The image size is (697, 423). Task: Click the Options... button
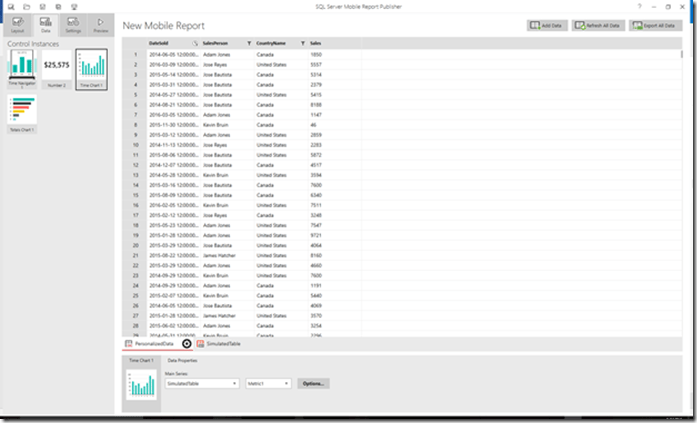tap(313, 383)
